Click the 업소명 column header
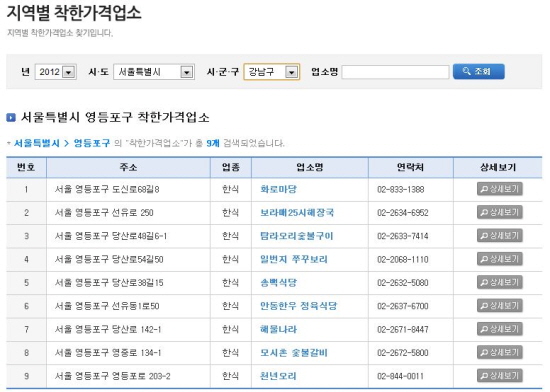The height and width of the screenshot is (392, 550). 310,167
